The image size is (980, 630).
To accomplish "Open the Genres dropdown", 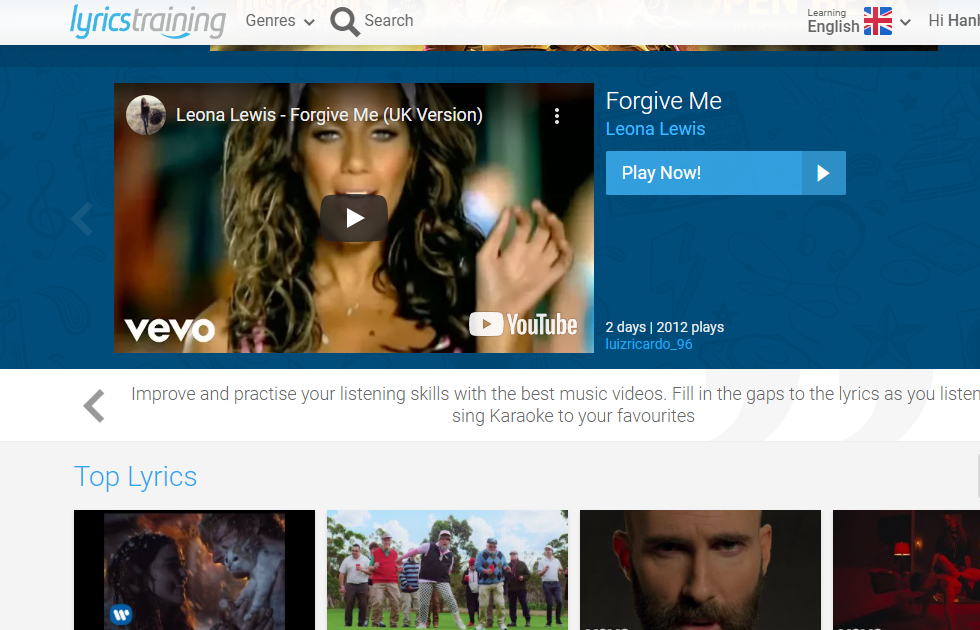I will [x=279, y=20].
